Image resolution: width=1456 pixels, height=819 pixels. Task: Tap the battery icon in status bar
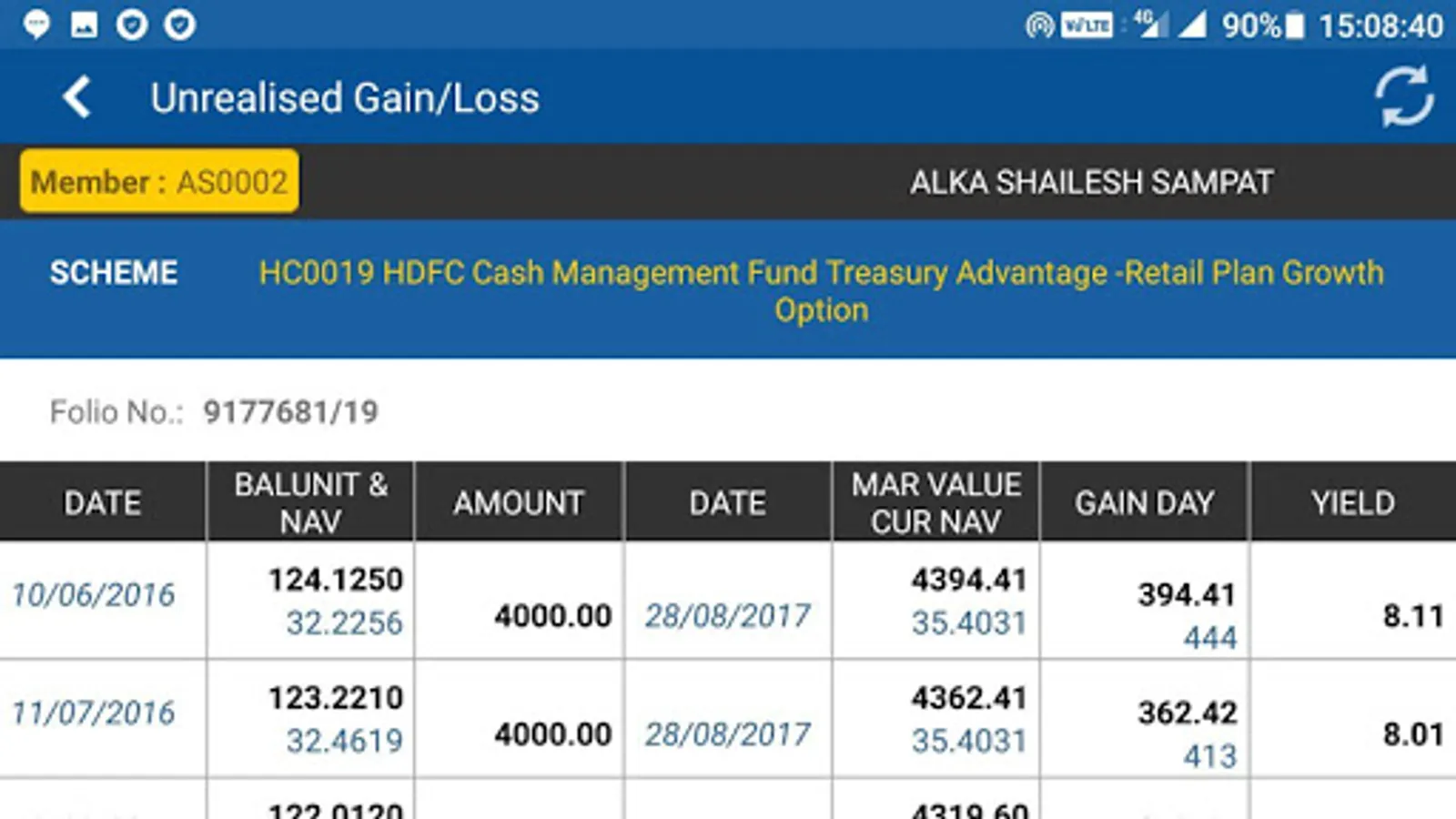coord(1295,25)
